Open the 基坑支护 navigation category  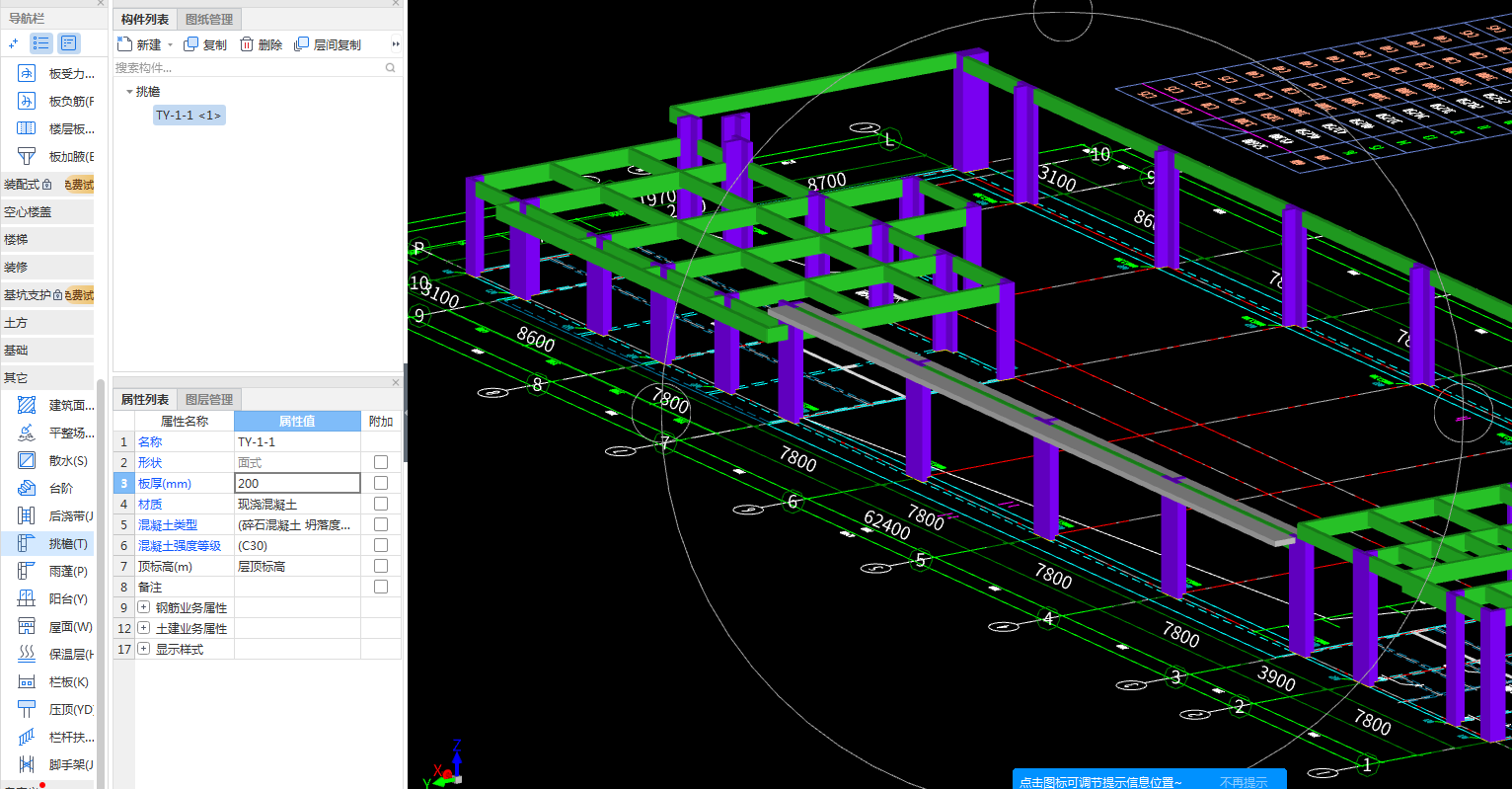point(47,295)
